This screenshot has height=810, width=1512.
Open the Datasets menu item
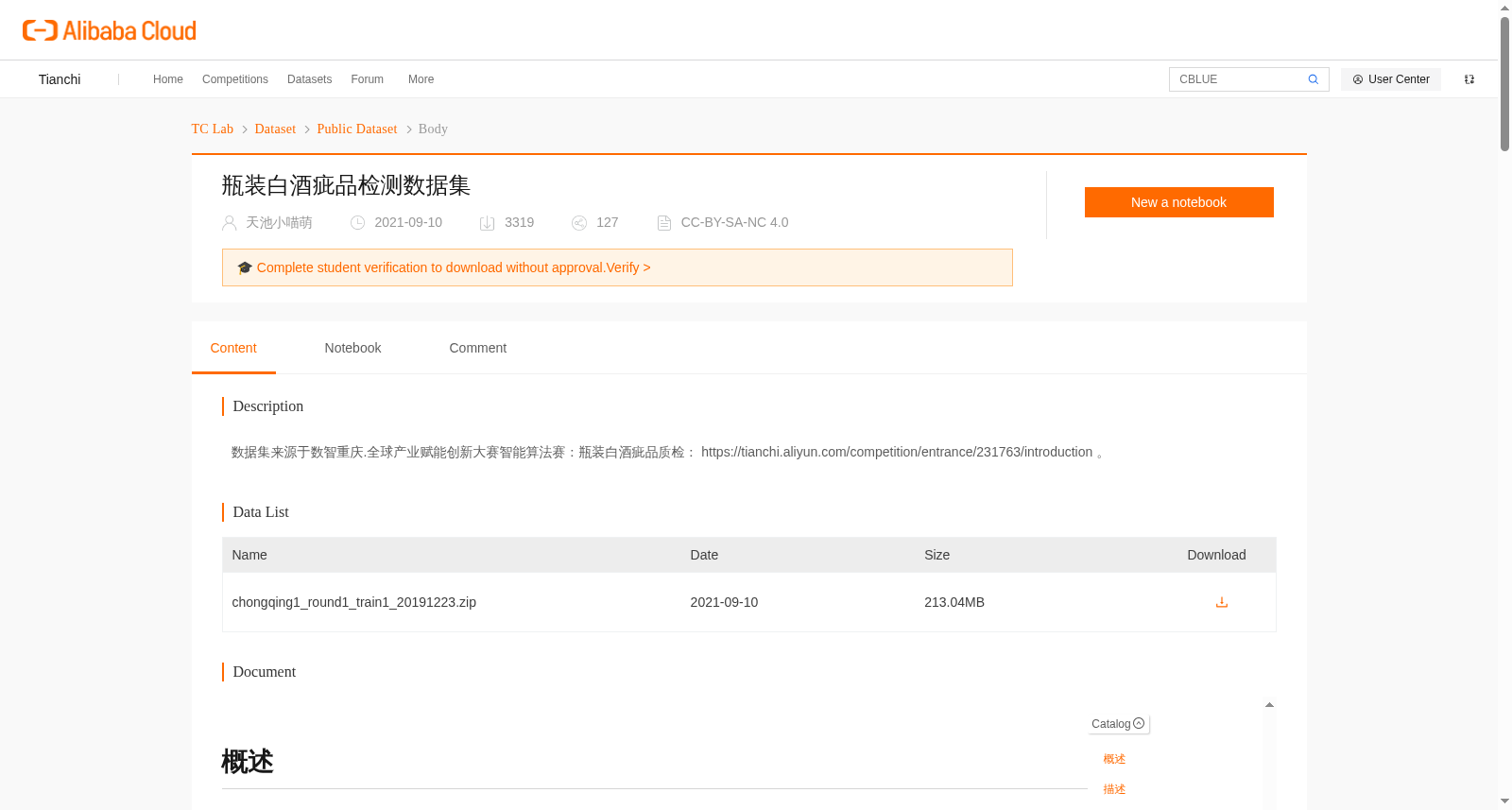(309, 79)
